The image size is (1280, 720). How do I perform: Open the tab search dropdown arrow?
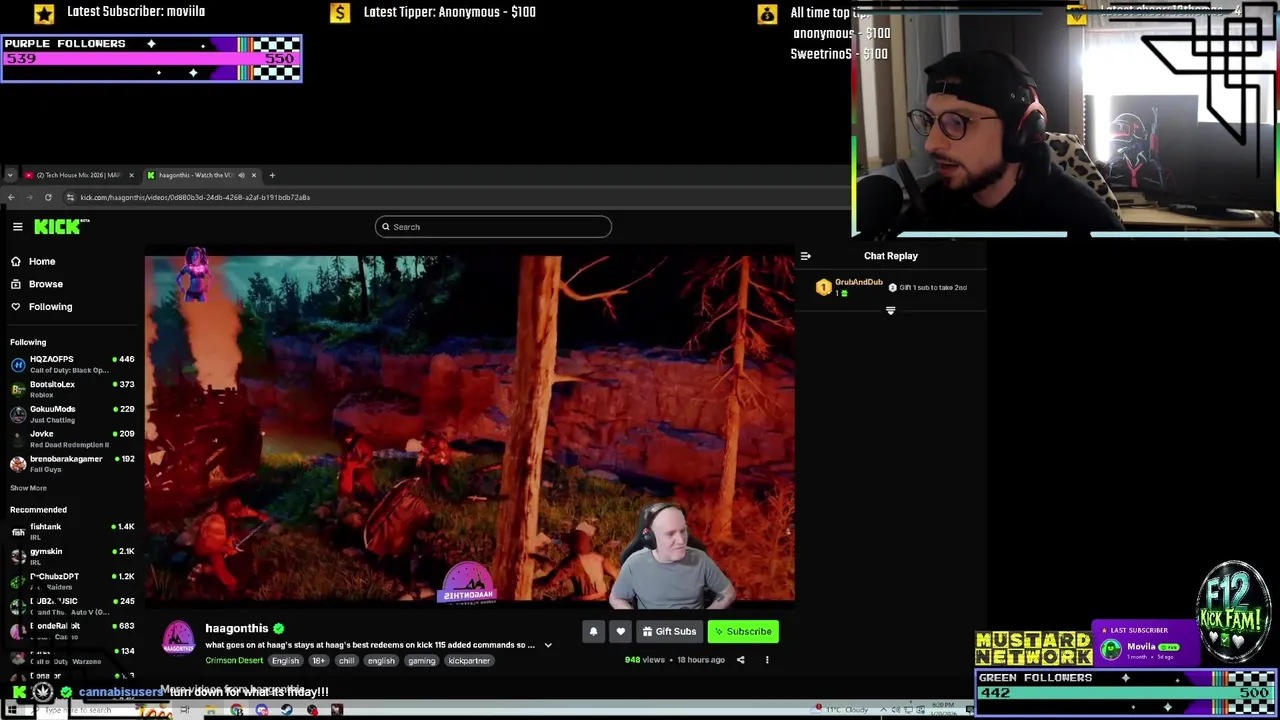10,175
